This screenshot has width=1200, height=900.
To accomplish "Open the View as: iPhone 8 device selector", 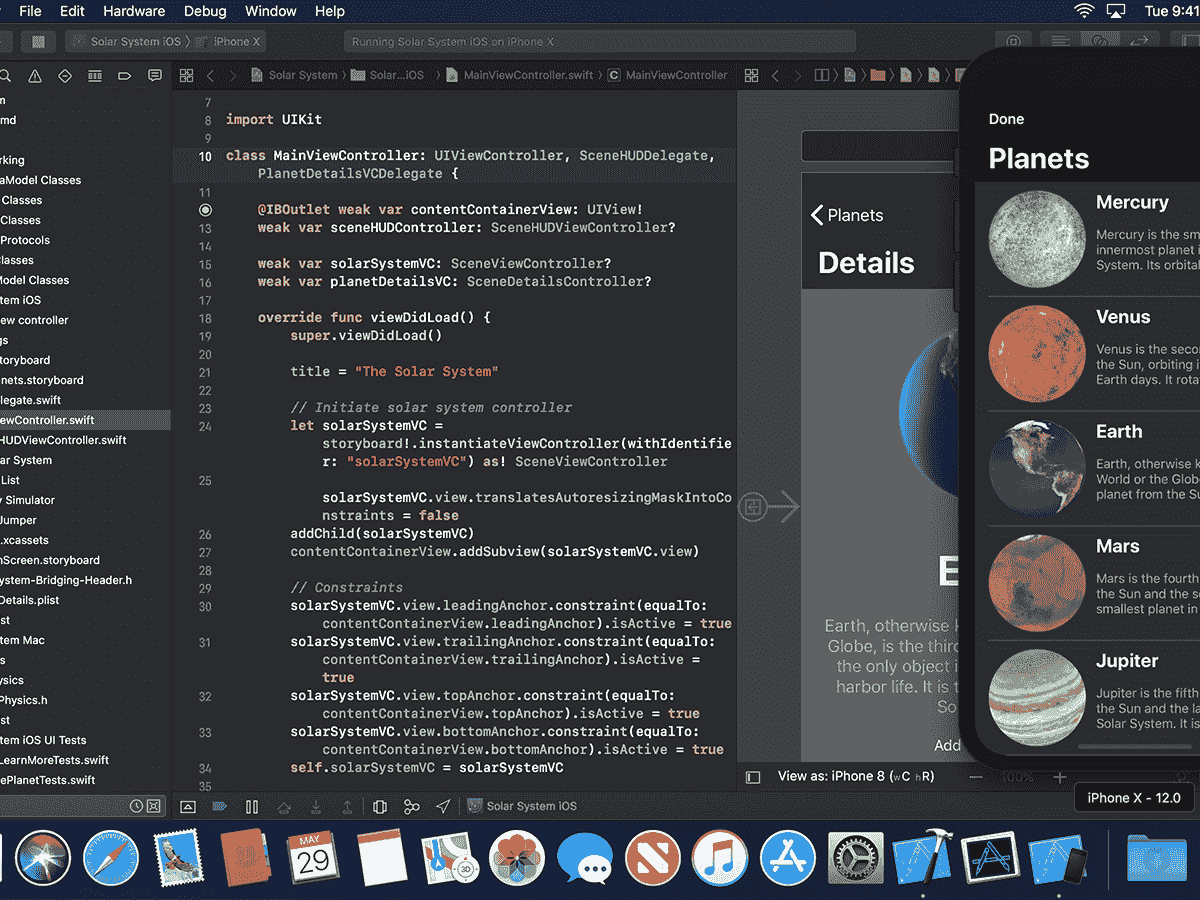I will pos(856,776).
